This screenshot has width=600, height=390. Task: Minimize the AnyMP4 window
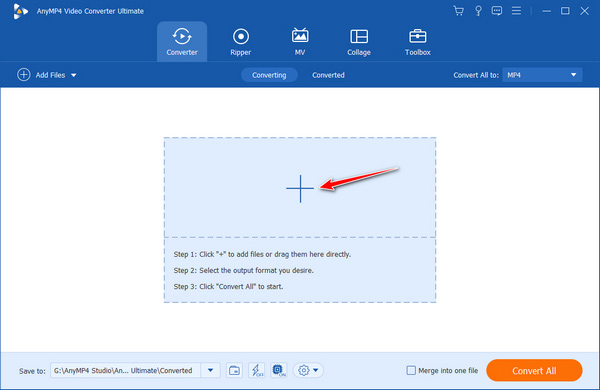546,11
